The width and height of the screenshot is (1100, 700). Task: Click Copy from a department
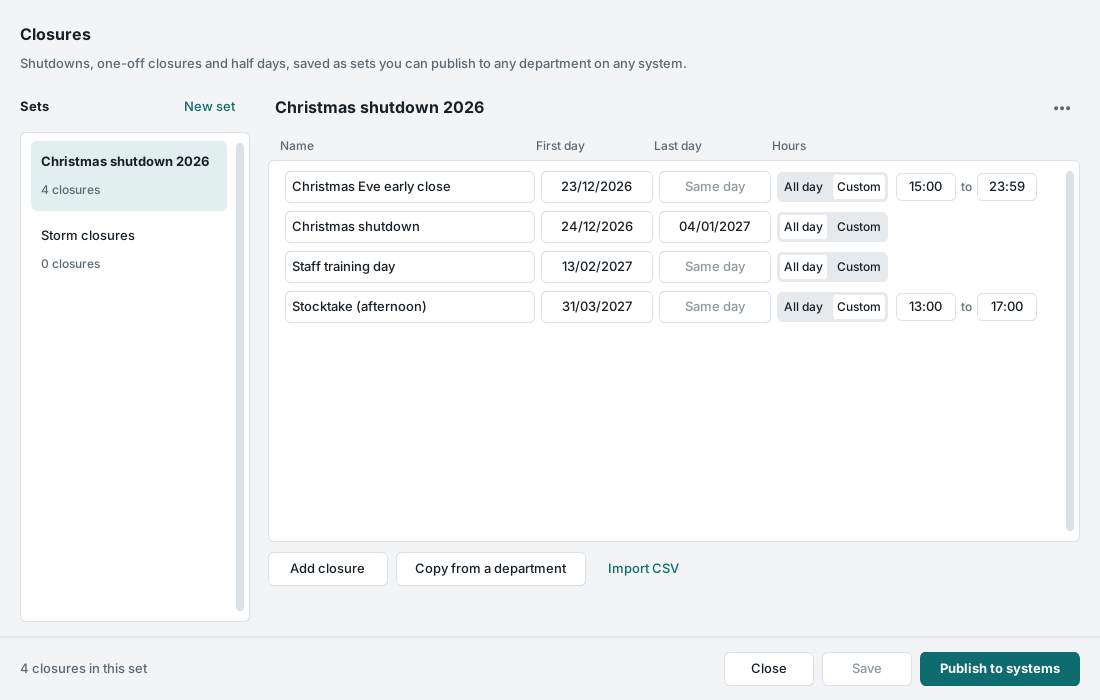coord(491,569)
